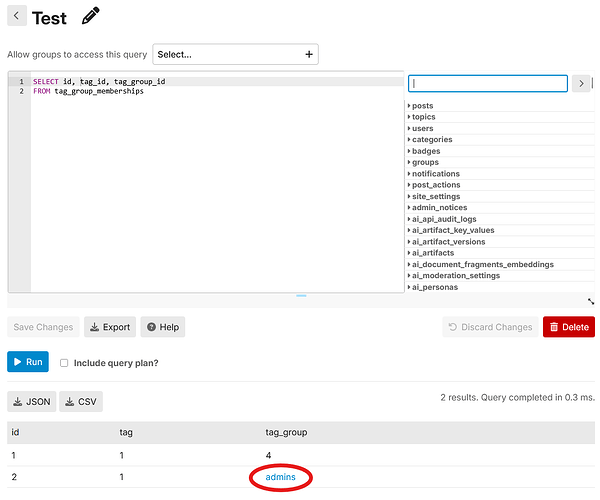The width and height of the screenshot is (600, 500).
Task: Expand the topics table
Action: click(x=422, y=117)
